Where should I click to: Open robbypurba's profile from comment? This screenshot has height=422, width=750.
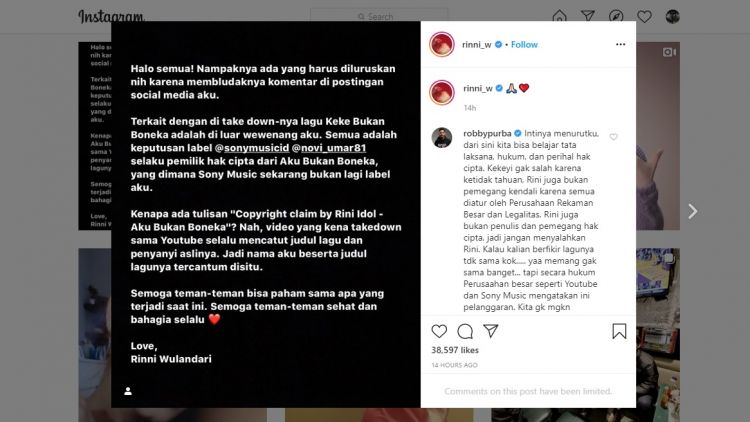click(x=487, y=133)
